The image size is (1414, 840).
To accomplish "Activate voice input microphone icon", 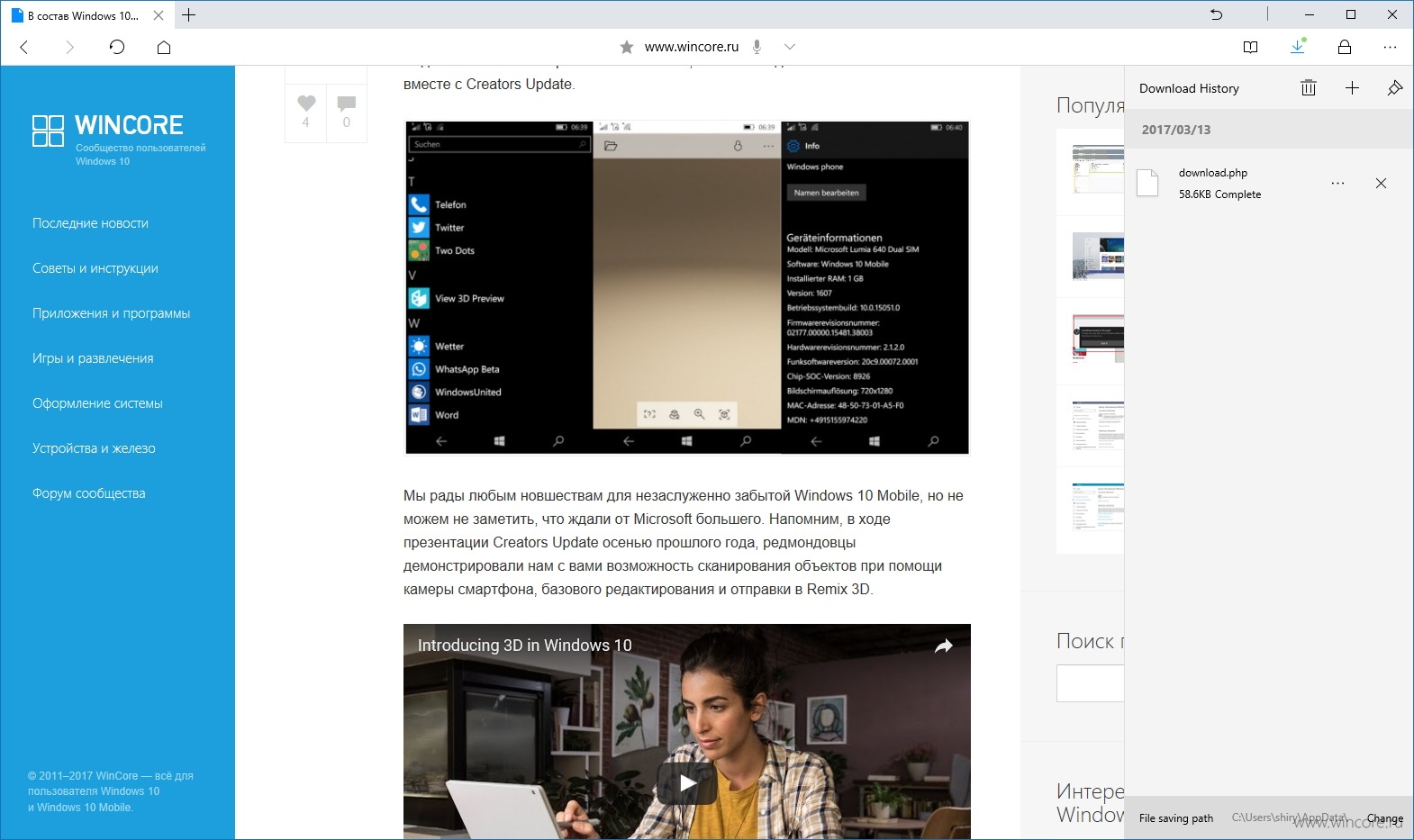I will 757,47.
